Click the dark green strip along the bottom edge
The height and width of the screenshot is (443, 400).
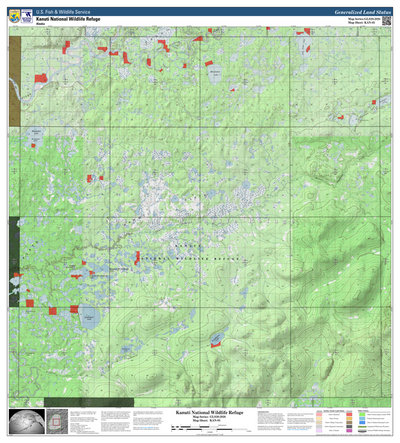click(89, 402)
